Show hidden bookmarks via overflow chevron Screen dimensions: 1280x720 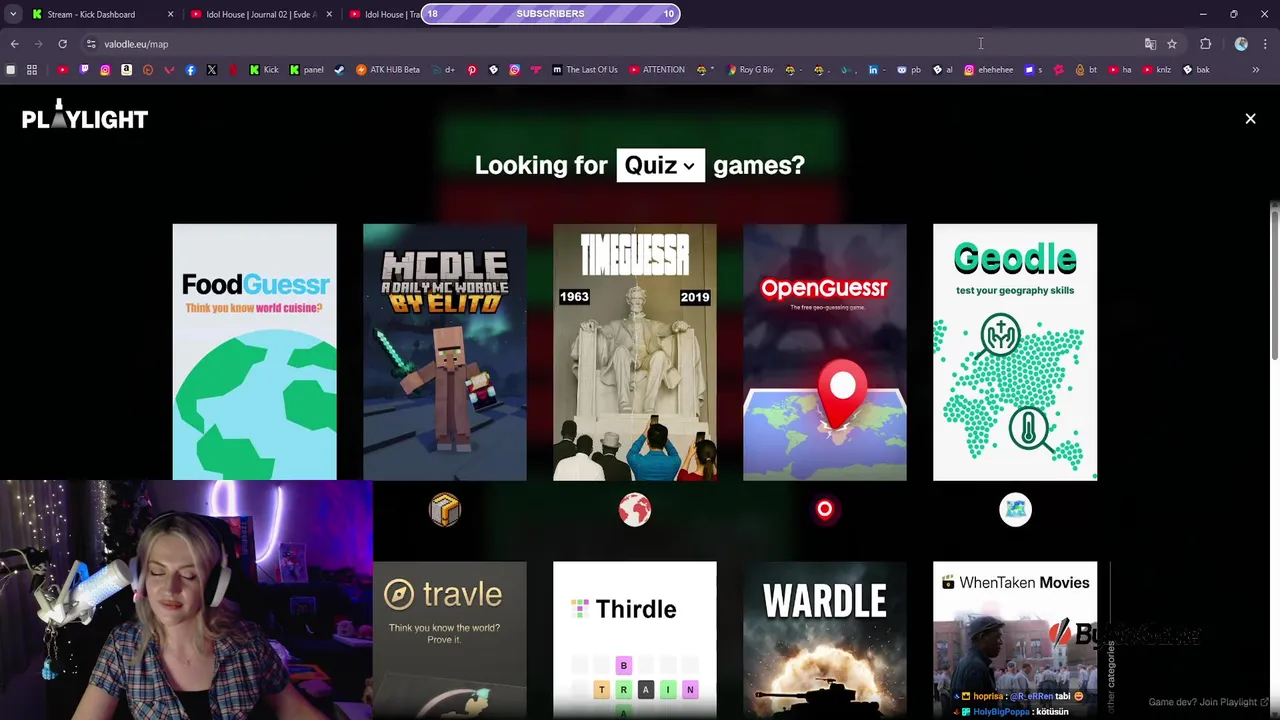pyautogui.click(x=1255, y=70)
